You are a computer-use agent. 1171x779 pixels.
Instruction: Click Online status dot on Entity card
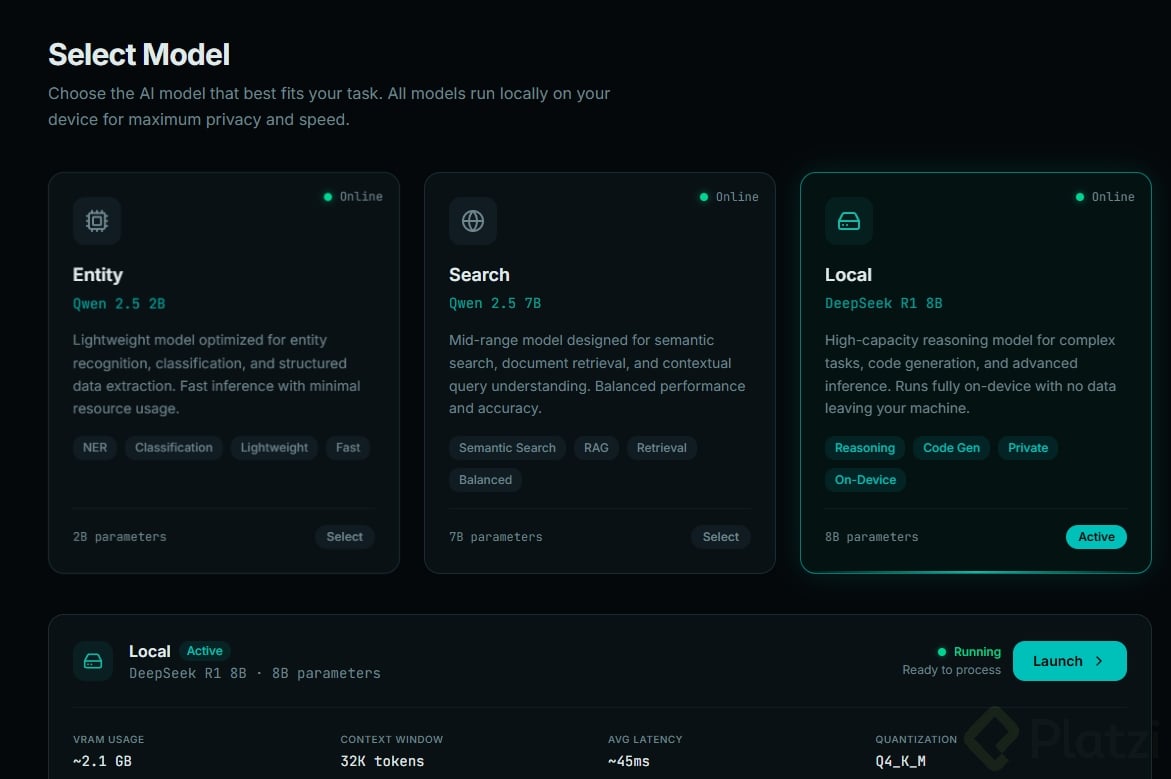(328, 197)
